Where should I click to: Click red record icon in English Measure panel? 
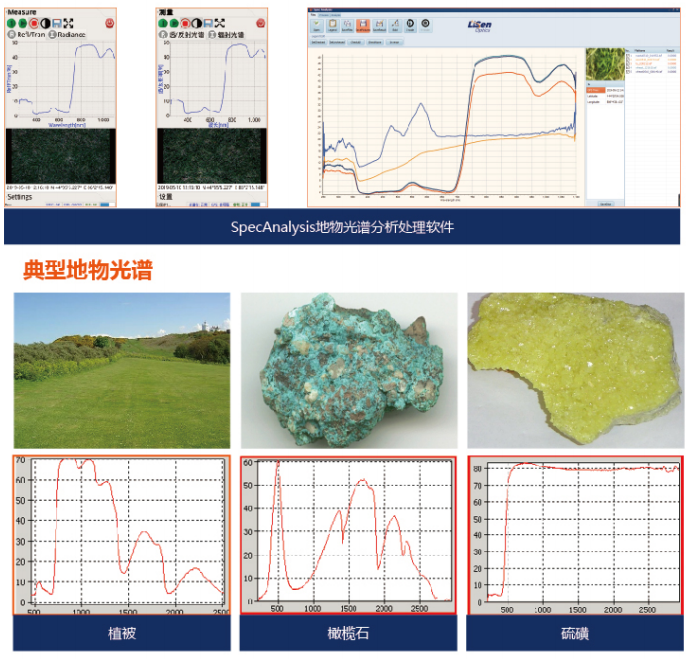click(34, 23)
